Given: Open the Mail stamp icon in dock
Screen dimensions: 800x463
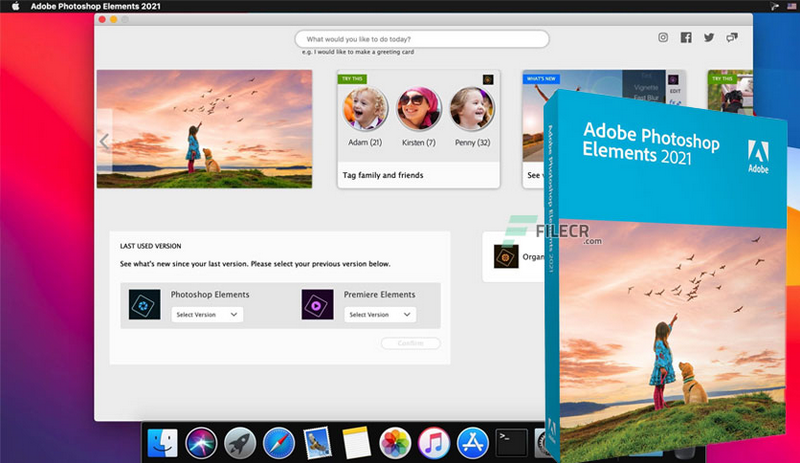Looking at the screenshot, I should coord(317,443).
